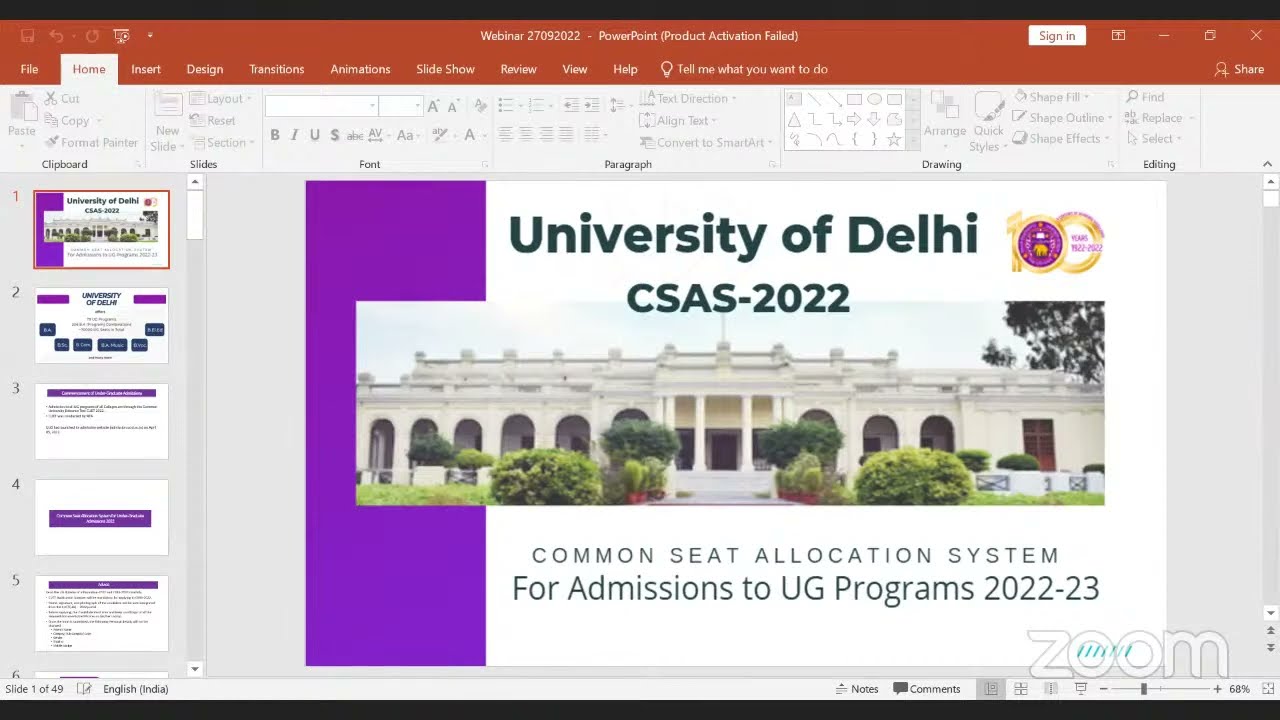Toggle text Shadow formatting
Image resolution: width=1280 pixels, height=720 pixels.
[335, 135]
